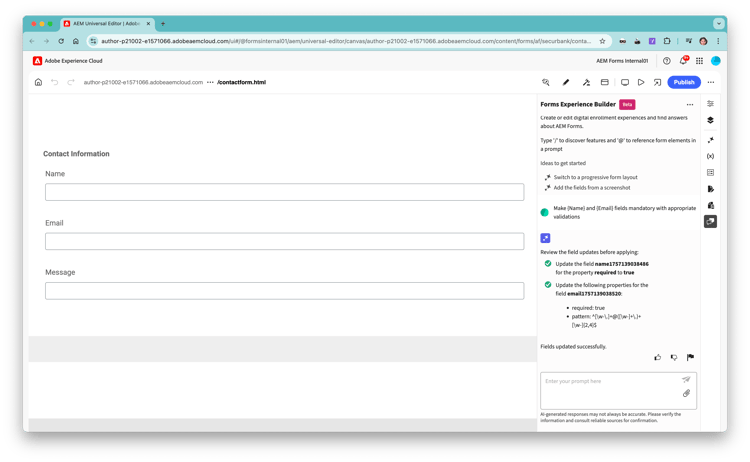This screenshot has height=462, width=750.
Task: Open the variables (x) rail icon
Action: point(710,156)
